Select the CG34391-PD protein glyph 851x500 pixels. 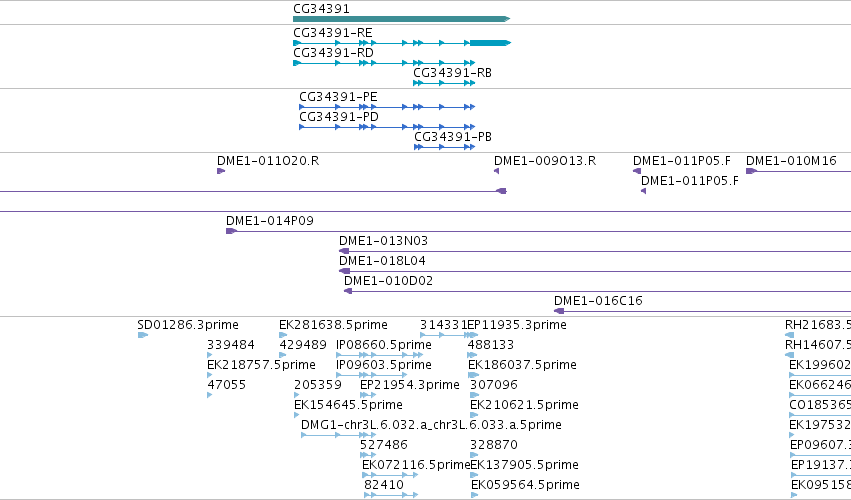pyautogui.click(x=387, y=127)
